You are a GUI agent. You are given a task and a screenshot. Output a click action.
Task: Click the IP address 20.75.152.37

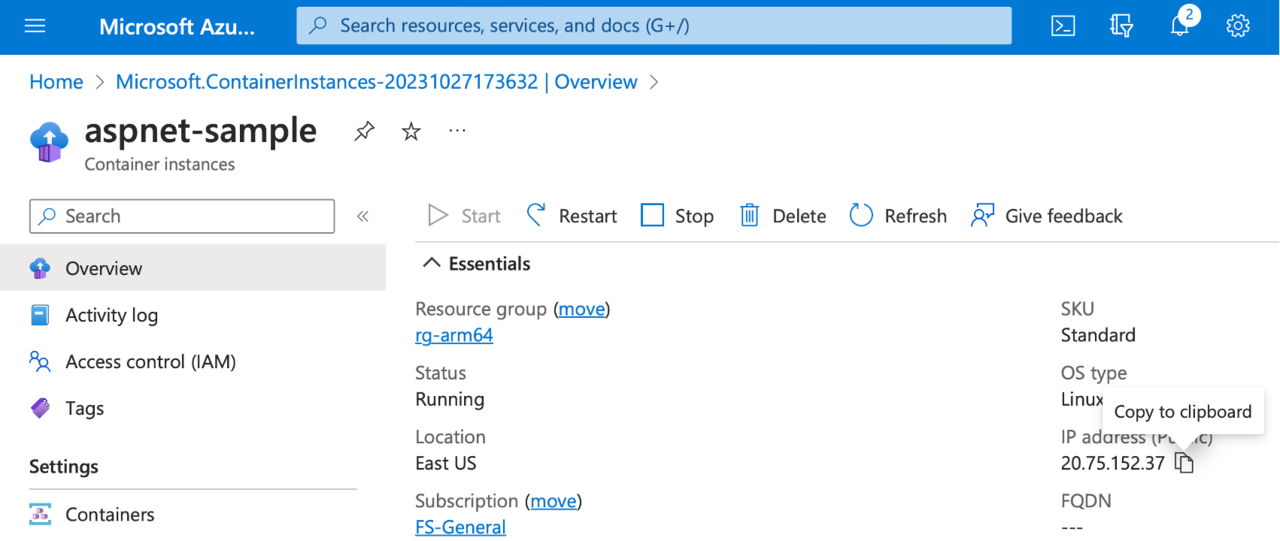1113,463
